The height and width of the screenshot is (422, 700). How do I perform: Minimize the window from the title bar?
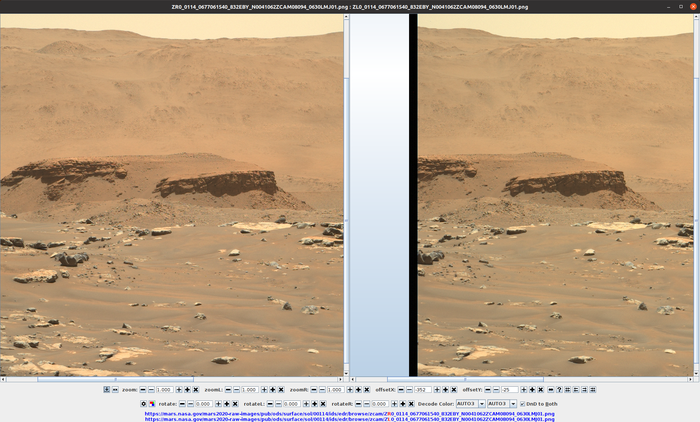click(668, 7)
